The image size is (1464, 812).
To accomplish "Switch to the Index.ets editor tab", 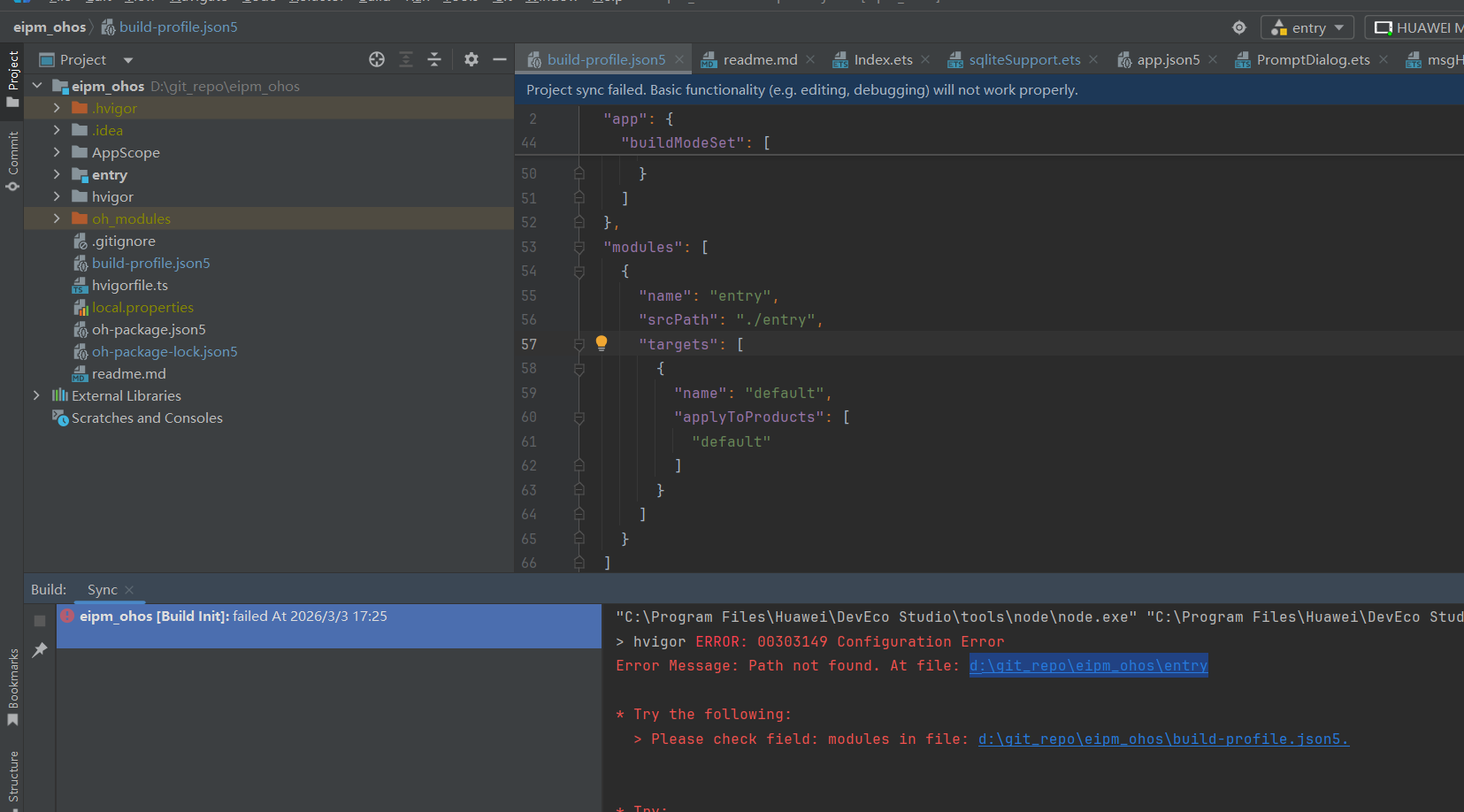I will pos(882,59).
